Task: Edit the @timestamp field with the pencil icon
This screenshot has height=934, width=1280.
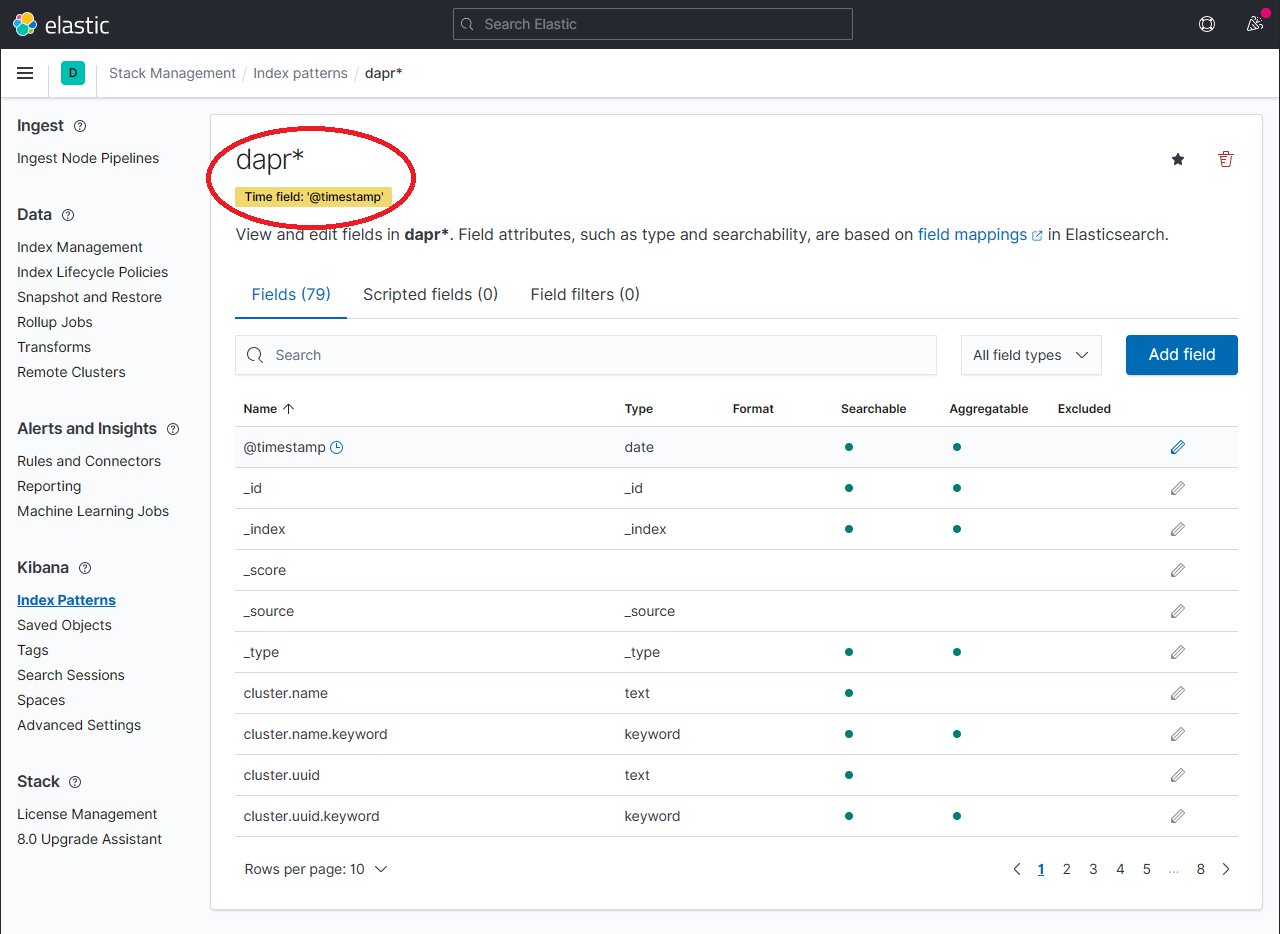Action: pyautogui.click(x=1177, y=447)
